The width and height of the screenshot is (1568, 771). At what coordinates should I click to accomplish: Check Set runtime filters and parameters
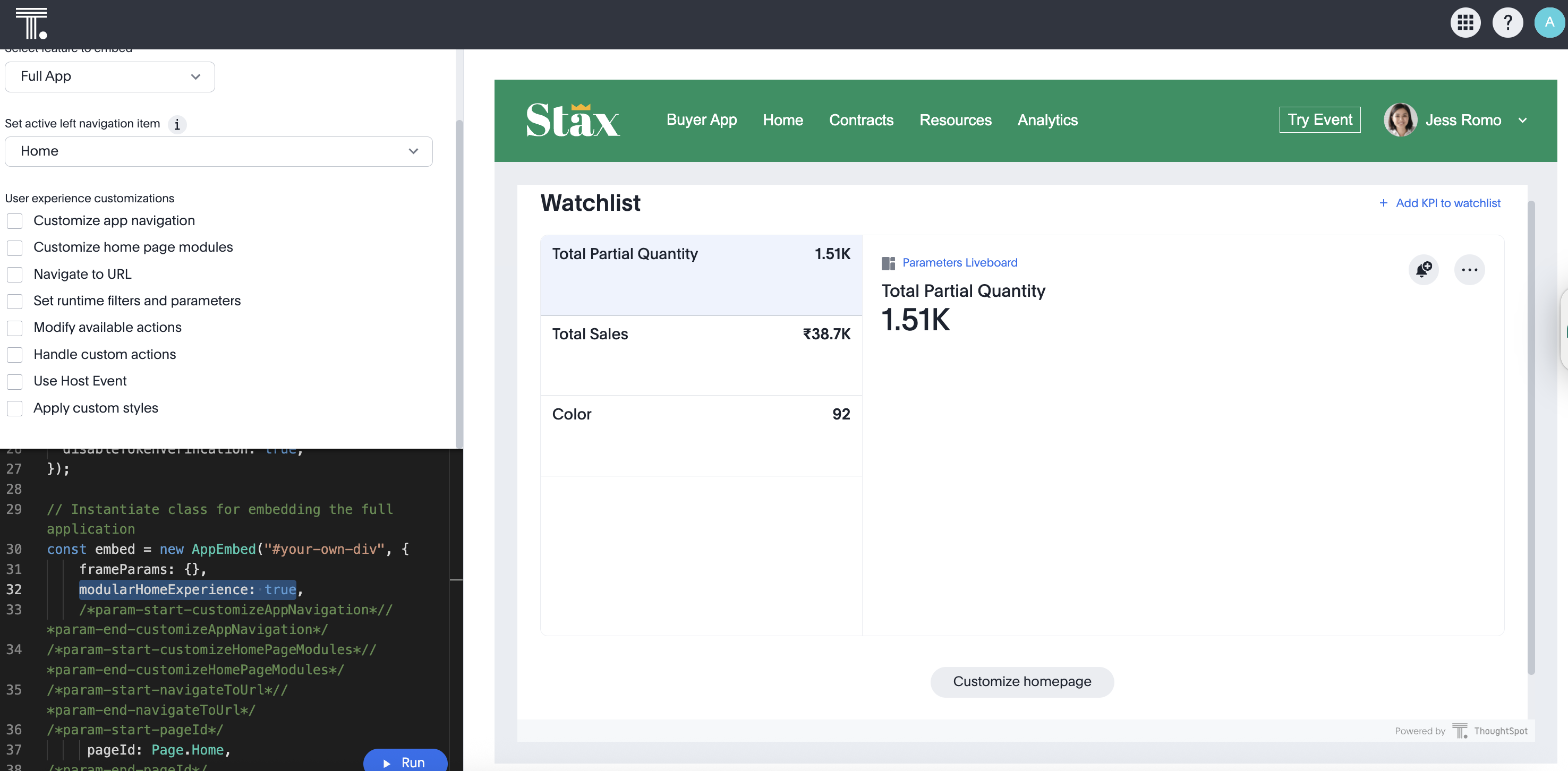click(x=15, y=301)
